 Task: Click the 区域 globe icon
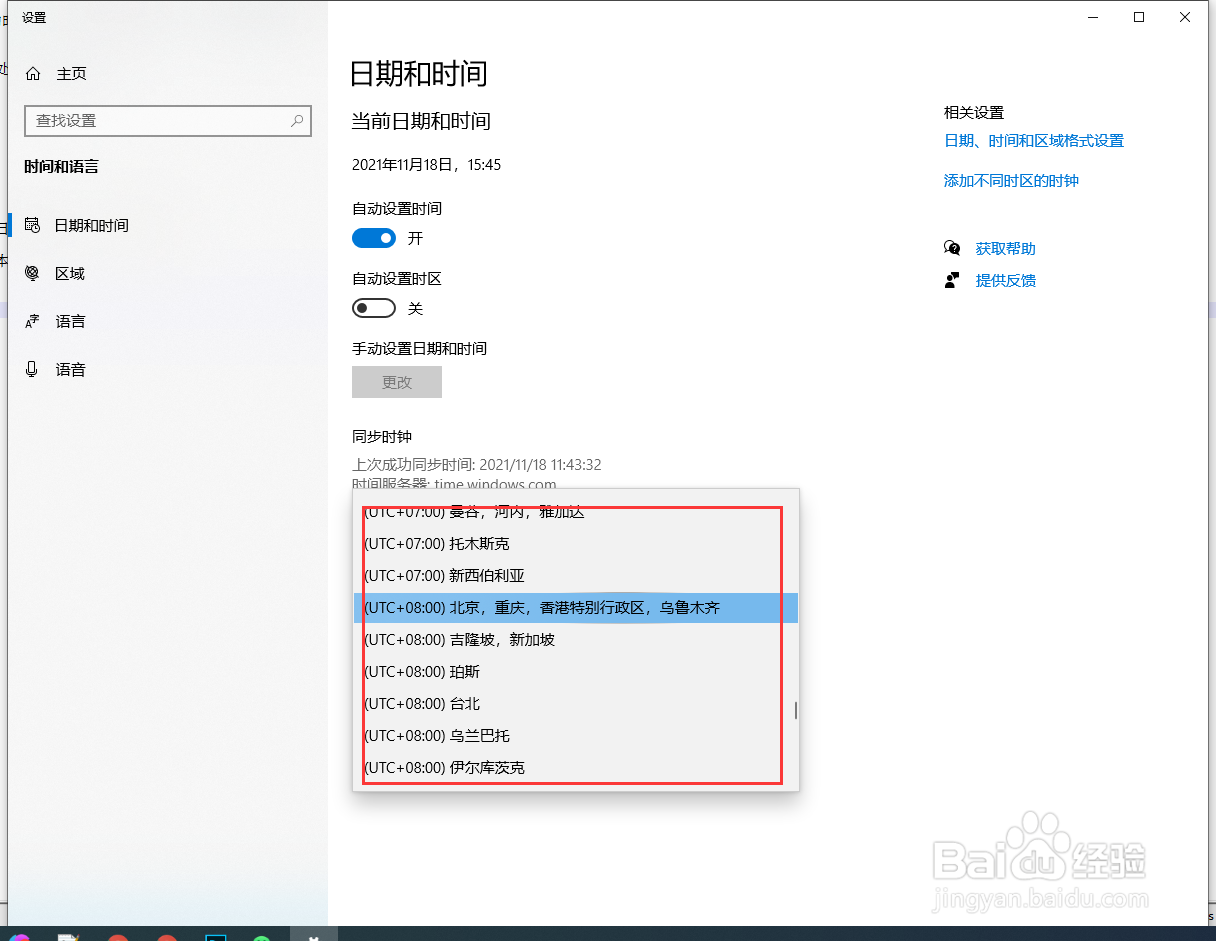[33, 274]
